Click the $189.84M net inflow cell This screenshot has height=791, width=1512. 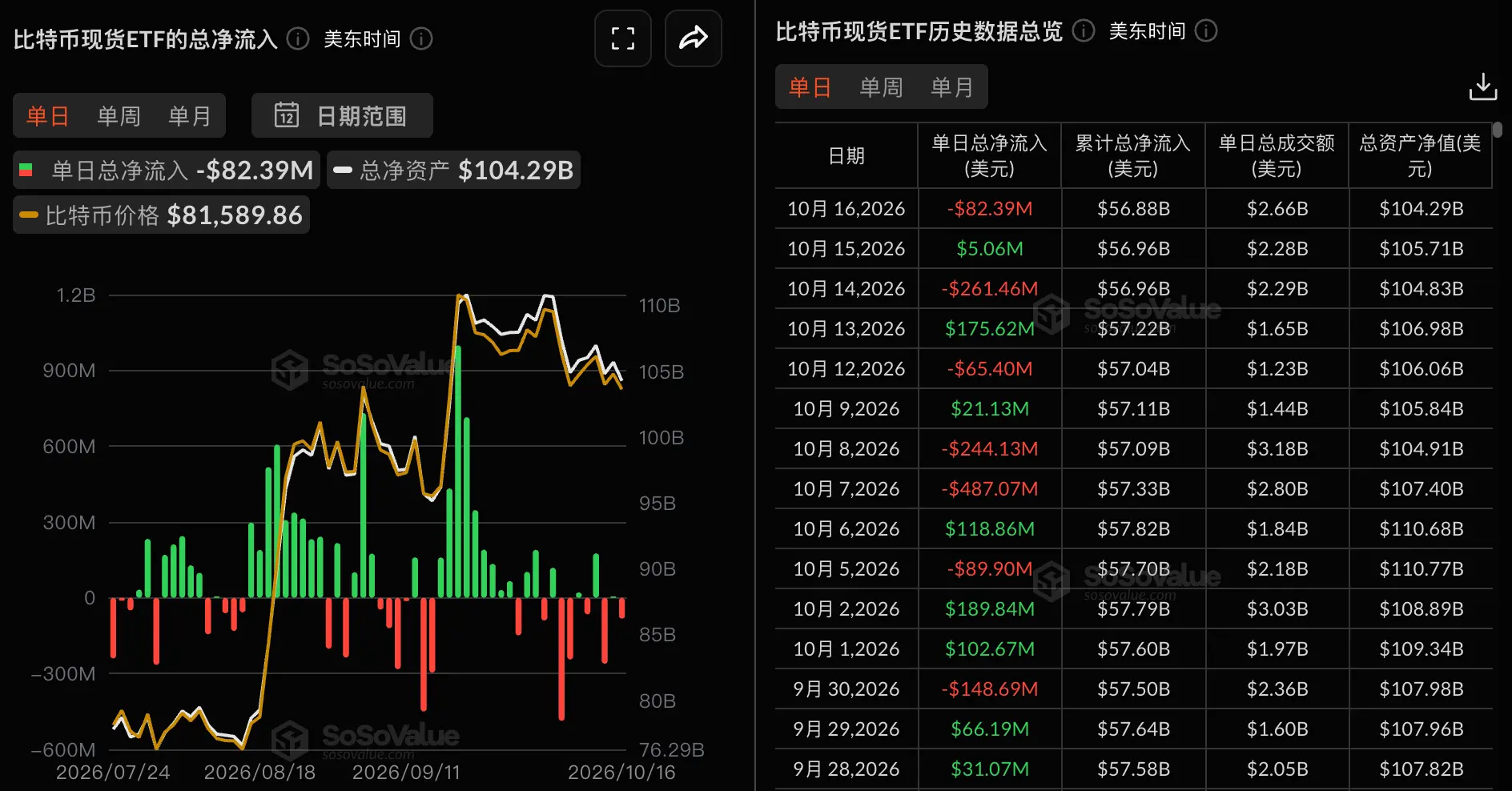990,608
